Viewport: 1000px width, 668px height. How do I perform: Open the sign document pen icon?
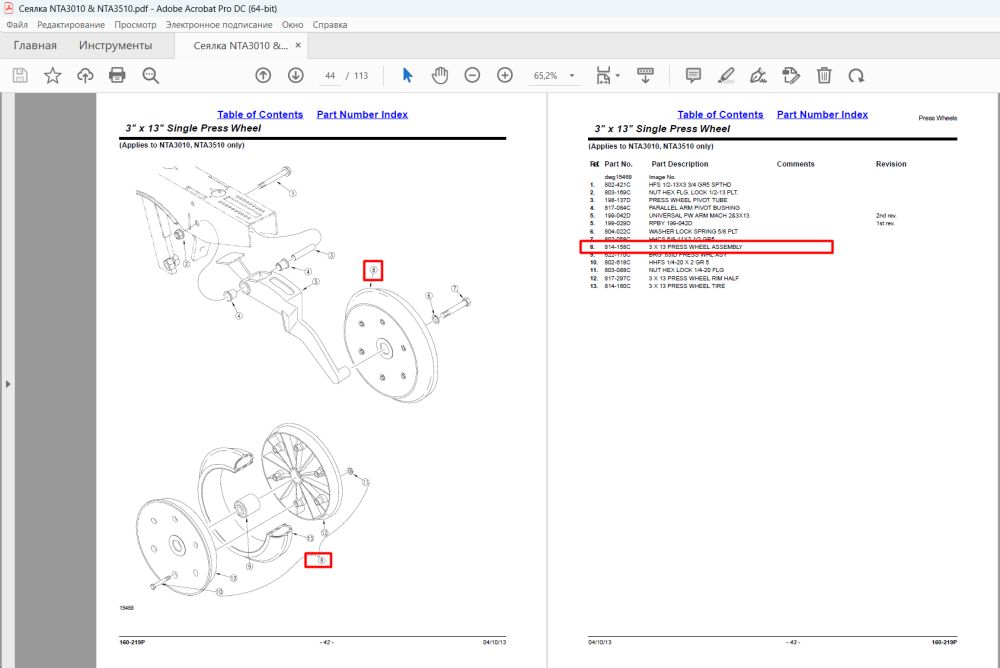[x=758, y=75]
